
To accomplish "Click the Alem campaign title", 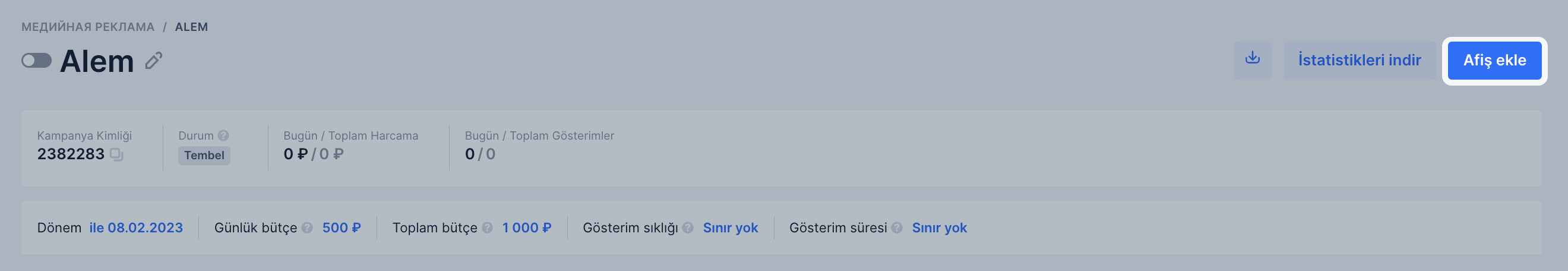I will [97, 61].
